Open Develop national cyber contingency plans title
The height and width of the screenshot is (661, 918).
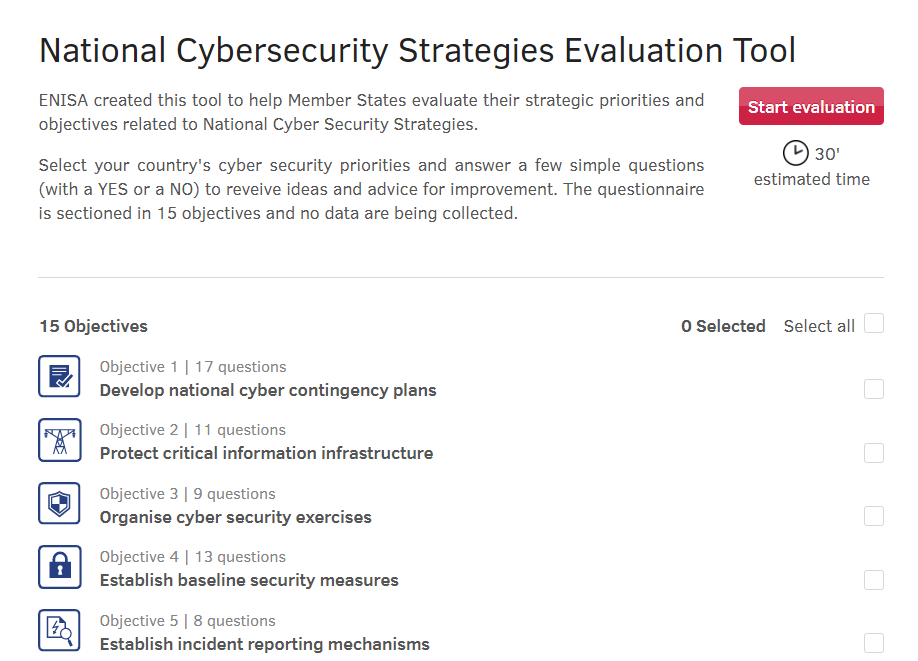tap(268, 390)
